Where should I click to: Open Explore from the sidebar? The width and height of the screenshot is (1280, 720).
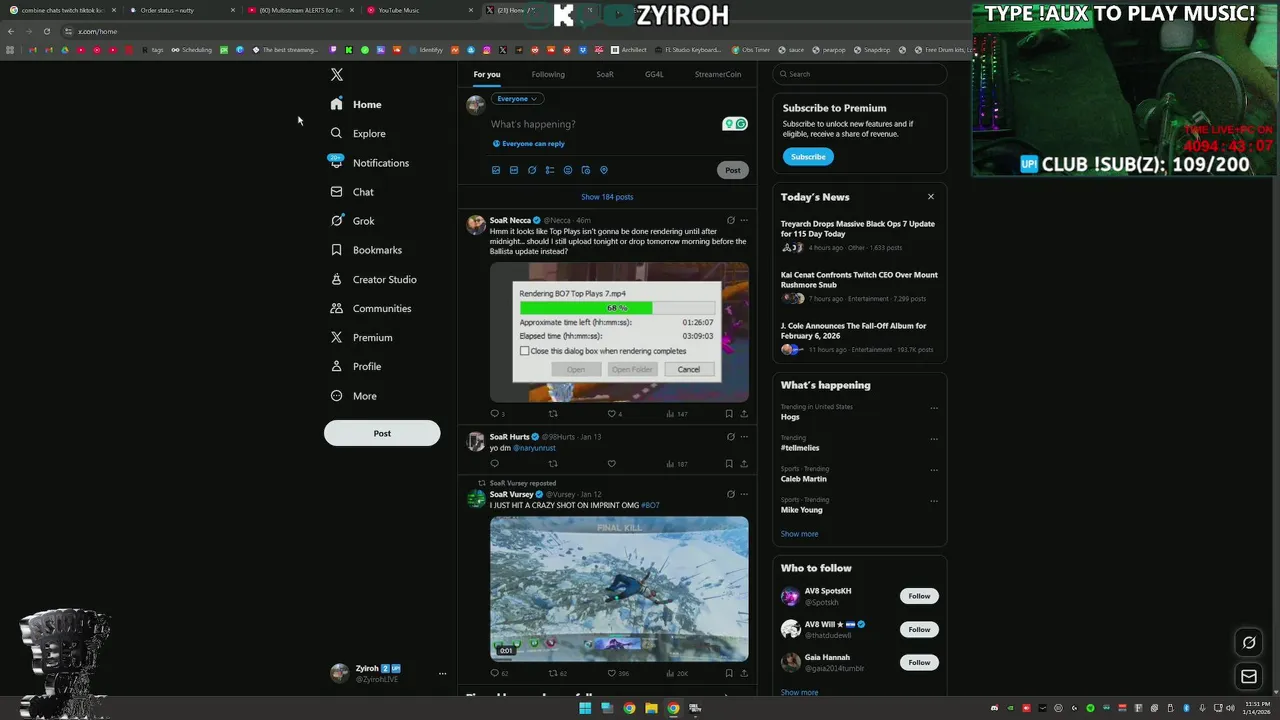click(x=358, y=133)
